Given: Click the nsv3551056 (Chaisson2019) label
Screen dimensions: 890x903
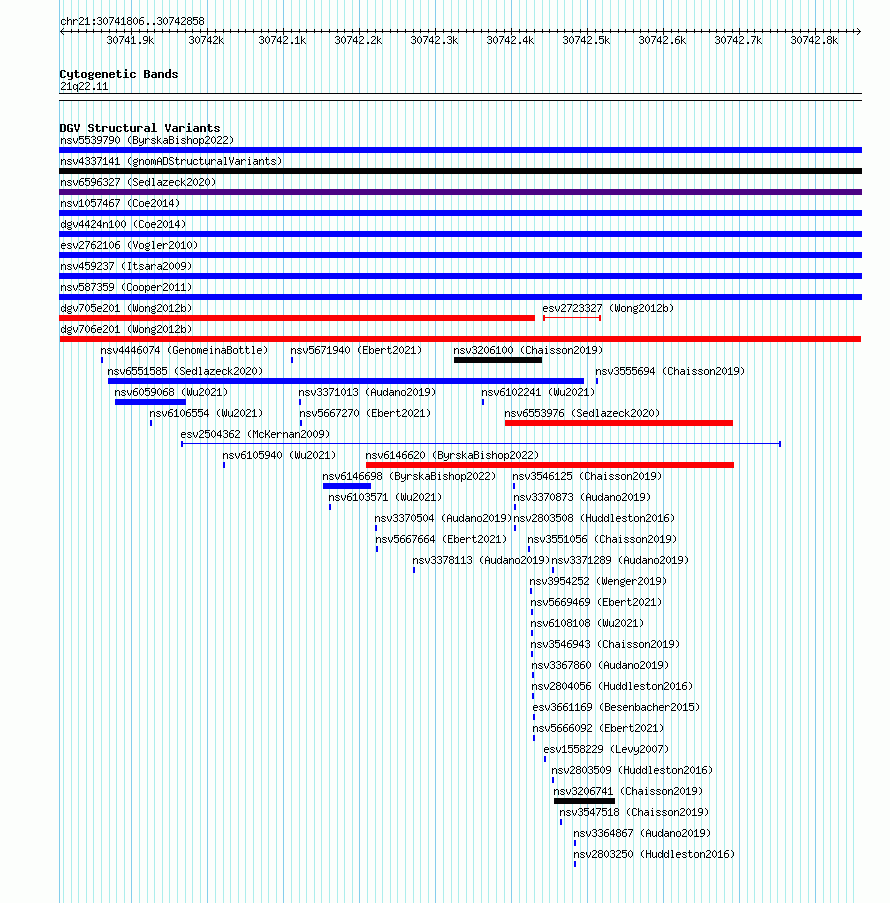Looking at the screenshot, I should (602, 540).
